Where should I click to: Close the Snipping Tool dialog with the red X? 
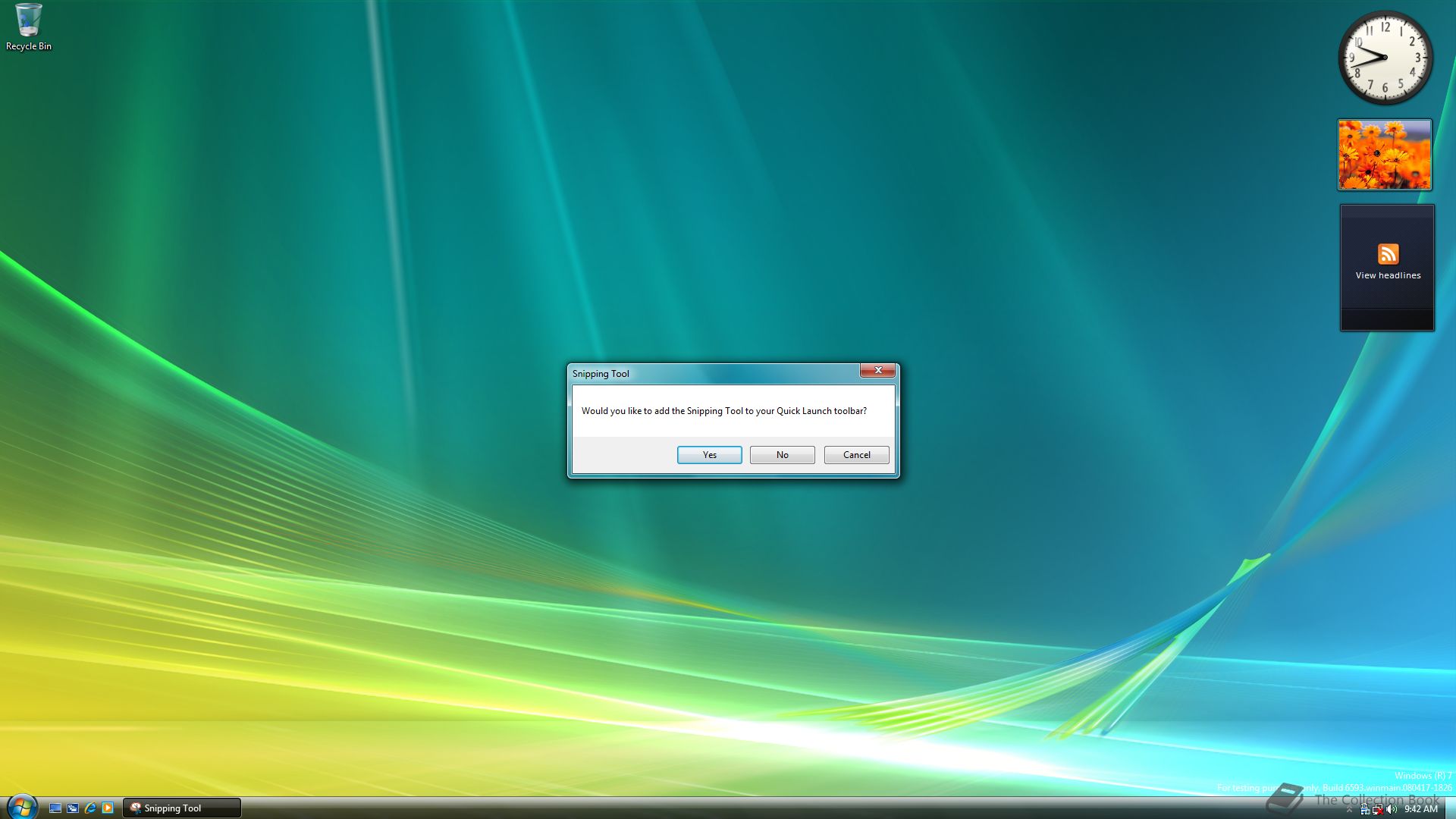tap(877, 370)
